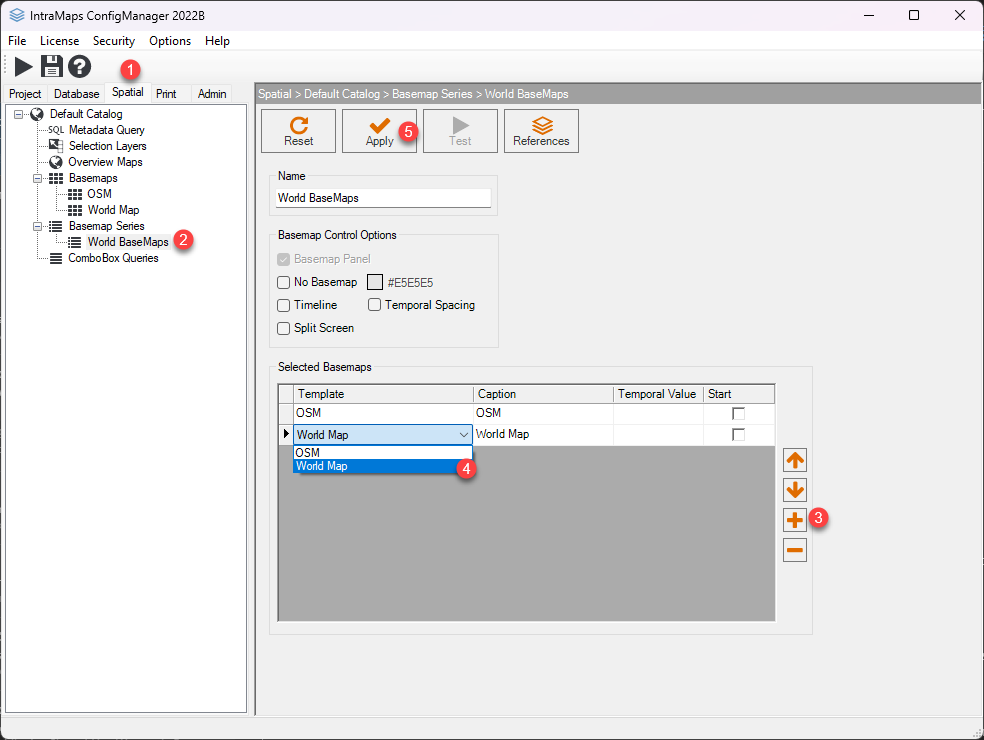Click the orange move up arrow
This screenshot has width=984, height=740.
click(x=795, y=461)
